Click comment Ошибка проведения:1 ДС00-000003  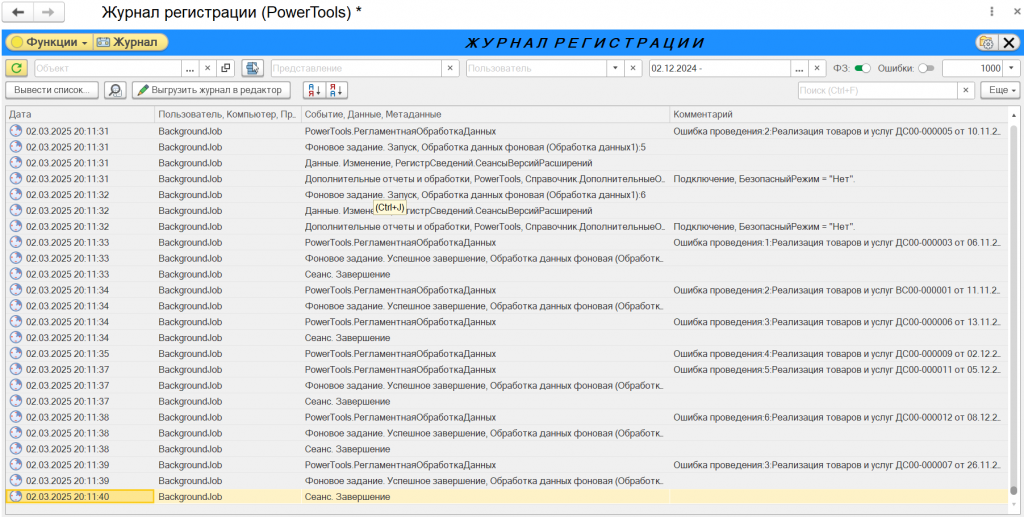(837, 242)
